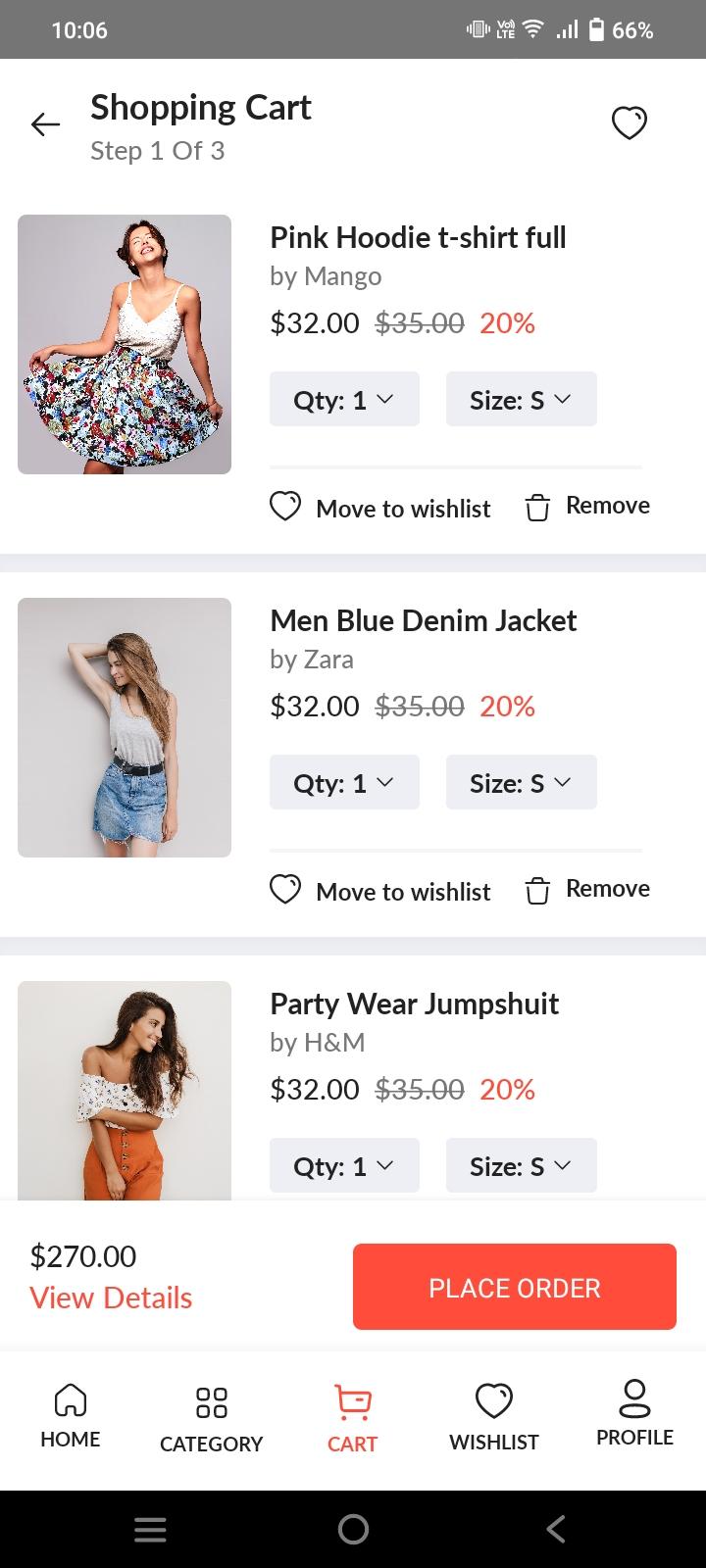The image size is (706, 1568).
Task: Tap the back arrow beside Shopping Cart
Action: pyautogui.click(x=45, y=124)
